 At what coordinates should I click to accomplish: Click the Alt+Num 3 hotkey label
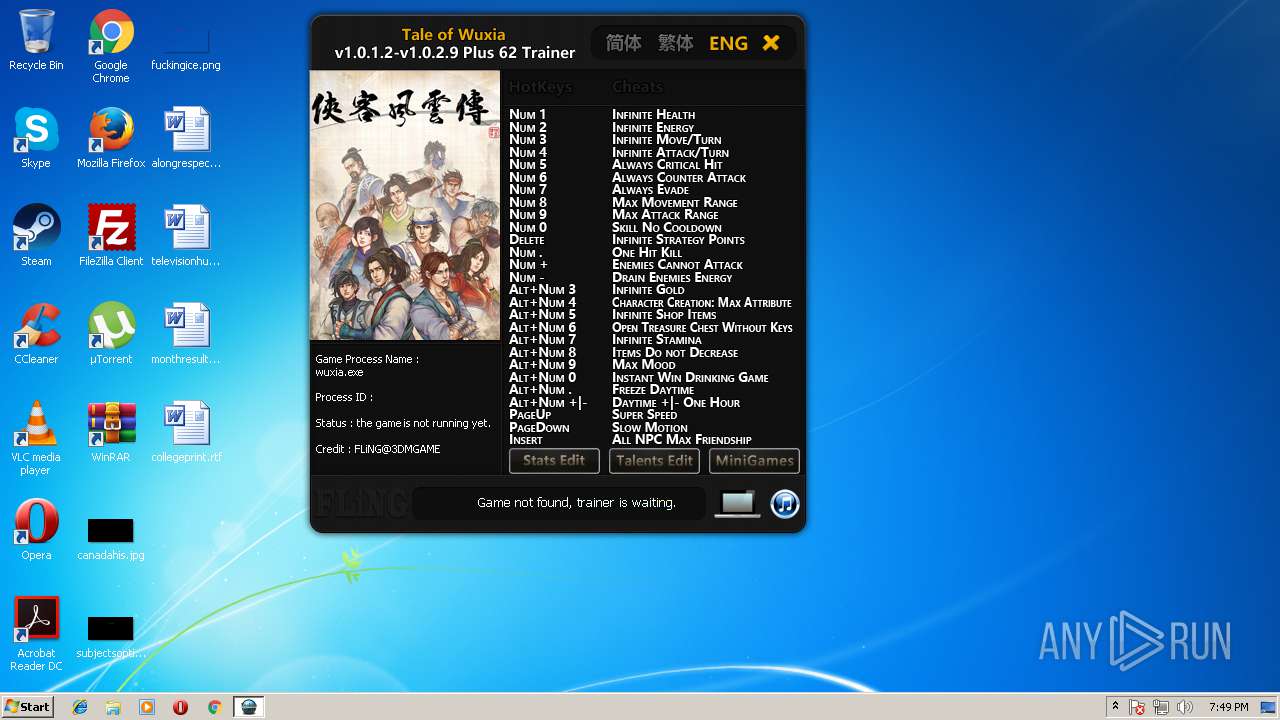coord(543,290)
